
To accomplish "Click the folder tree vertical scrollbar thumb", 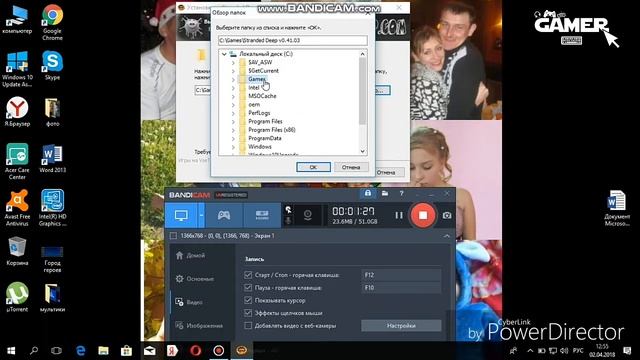I will click(x=362, y=91).
